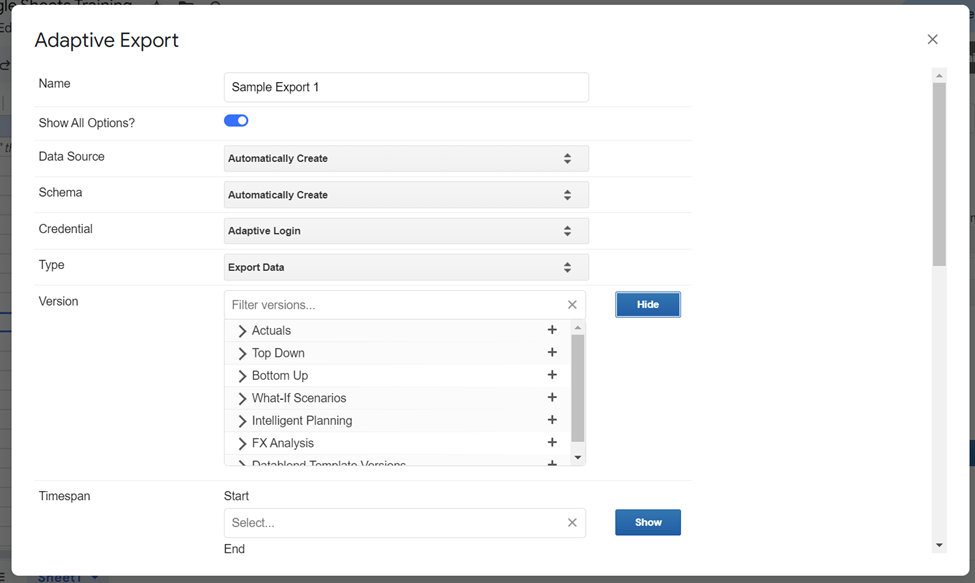The height and width of the screenshot is (583, 975).
Task: Click the version list scroll down arrow
Action: (578, 458)
